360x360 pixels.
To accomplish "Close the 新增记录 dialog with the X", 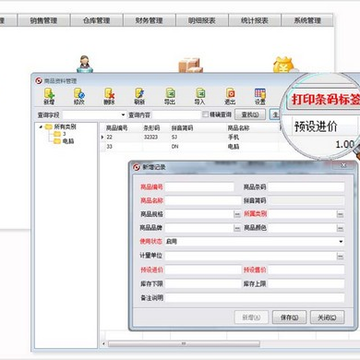I will [x=344, y=165].
